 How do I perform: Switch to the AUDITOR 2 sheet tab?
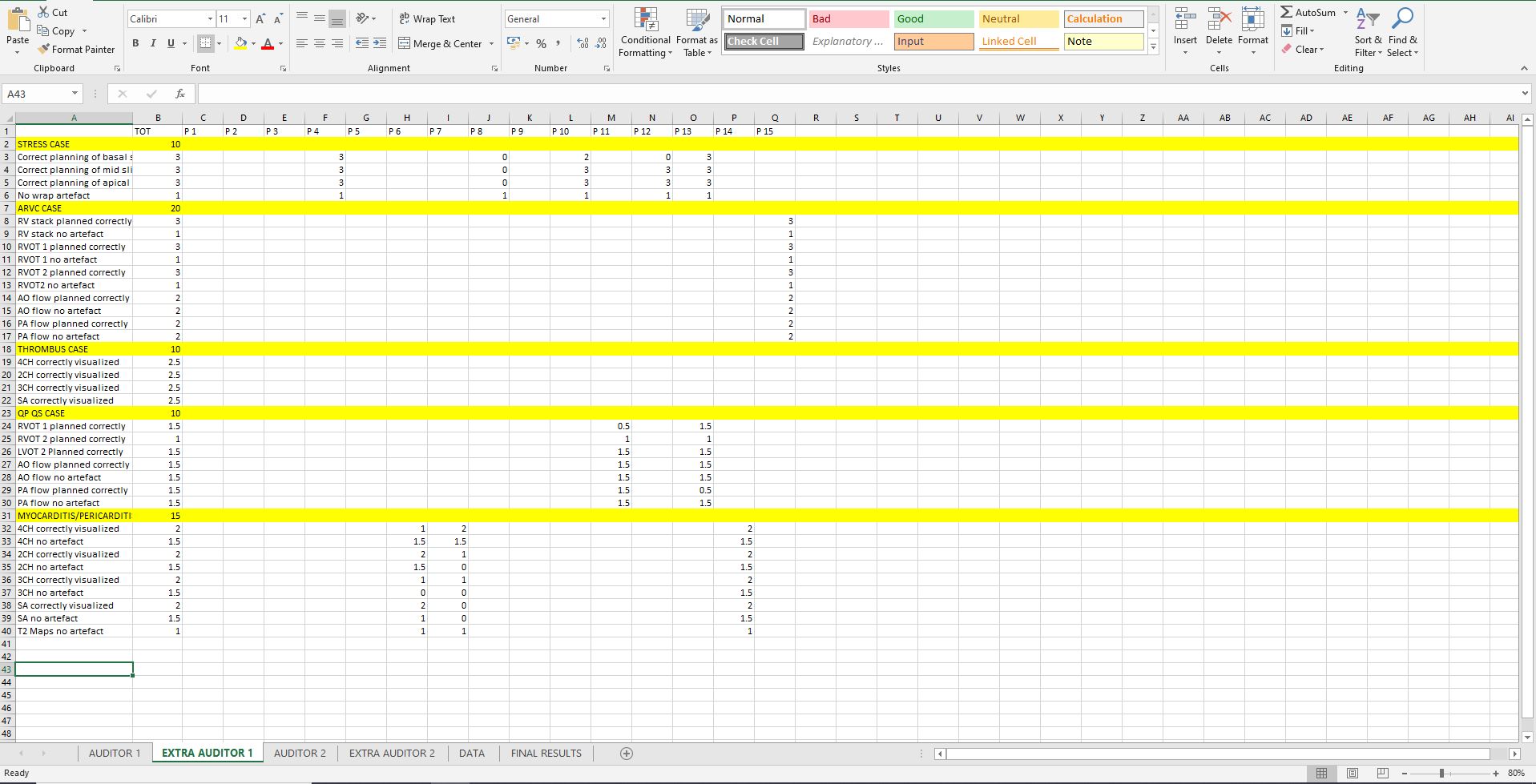[x=300, y=754]
